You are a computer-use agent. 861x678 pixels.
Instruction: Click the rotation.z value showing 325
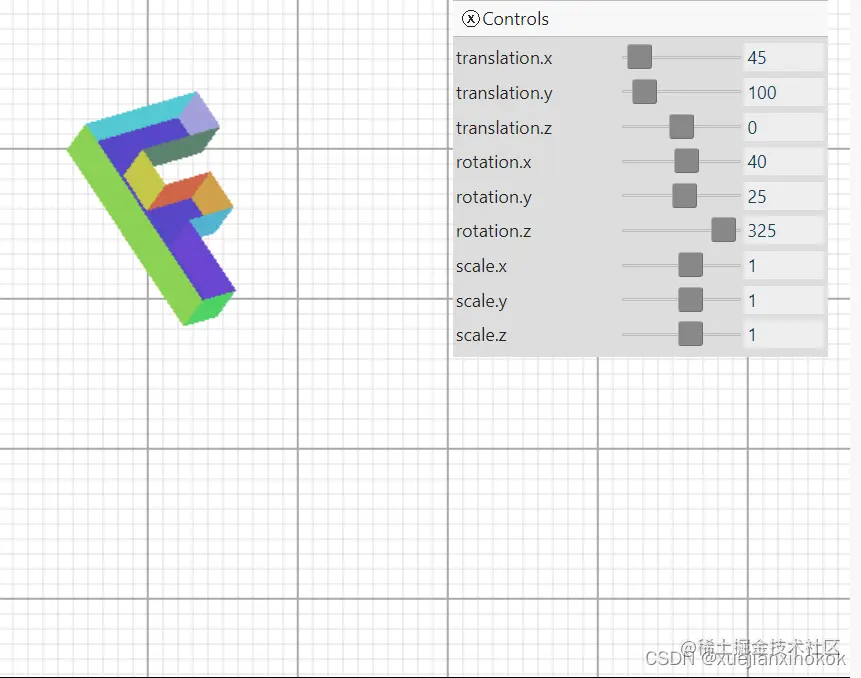tap(784, 229)
